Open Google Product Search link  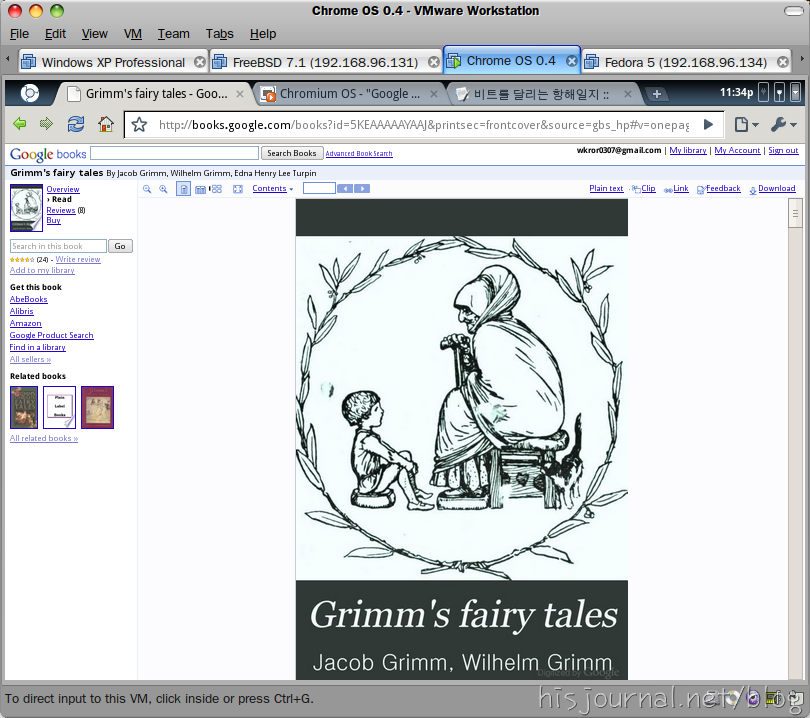[52, 335]
